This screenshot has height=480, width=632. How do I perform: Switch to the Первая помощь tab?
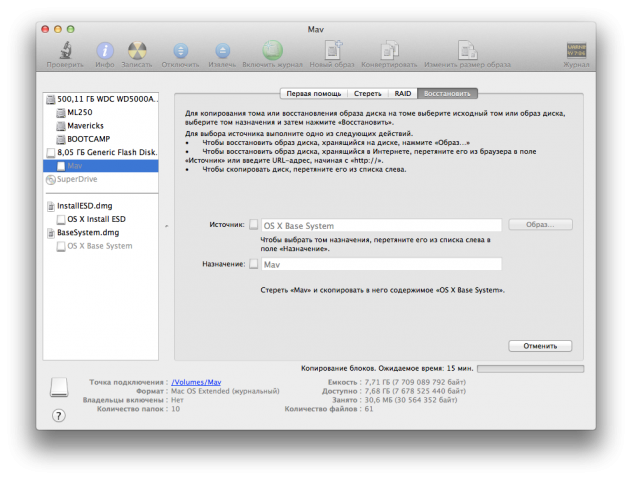point(315,93)
